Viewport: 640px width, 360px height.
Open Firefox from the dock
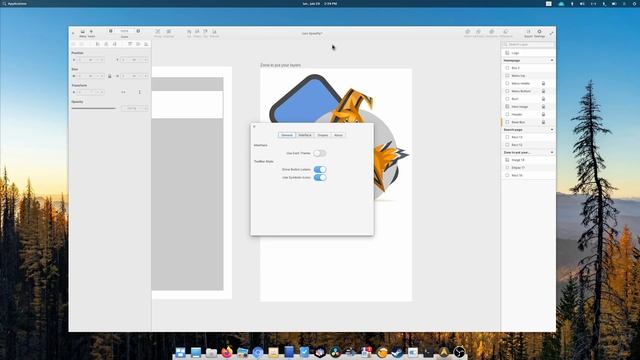227,352
